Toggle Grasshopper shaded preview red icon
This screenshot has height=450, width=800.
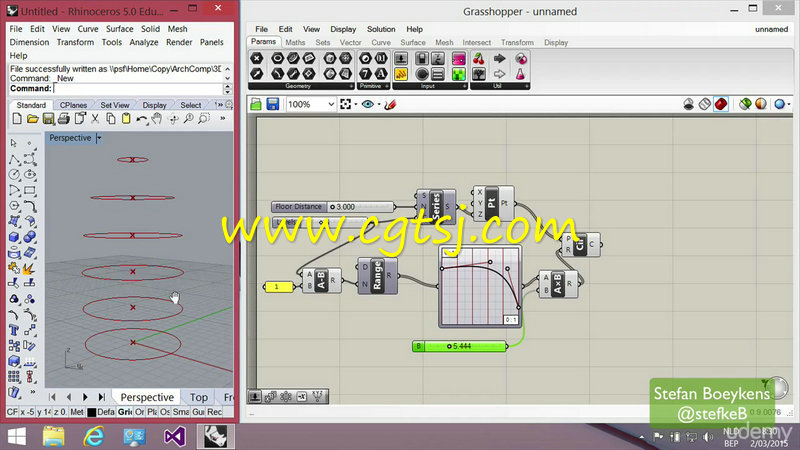click(x=720, y=104)
